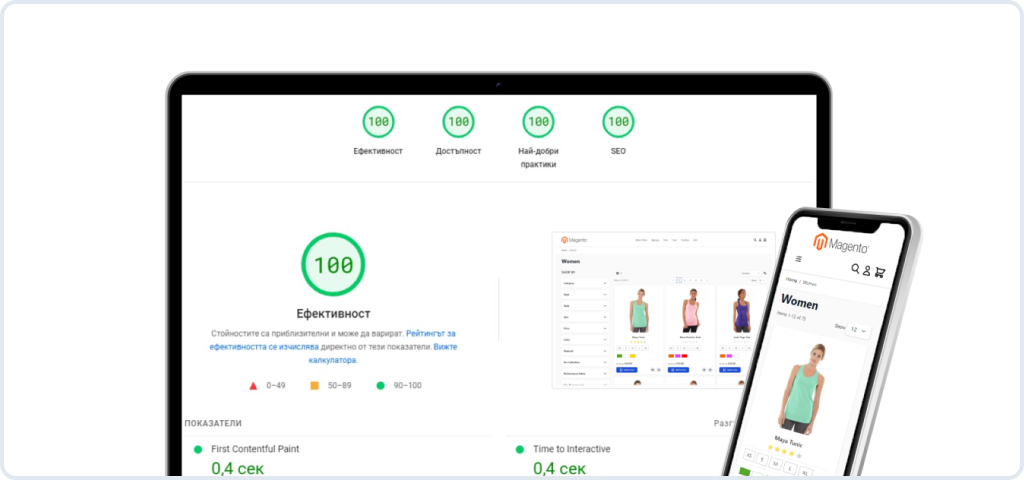This screenshot has height=480, width=1024.
Task: Click the Най-добри практики score gauge
Action: (538, 121)
